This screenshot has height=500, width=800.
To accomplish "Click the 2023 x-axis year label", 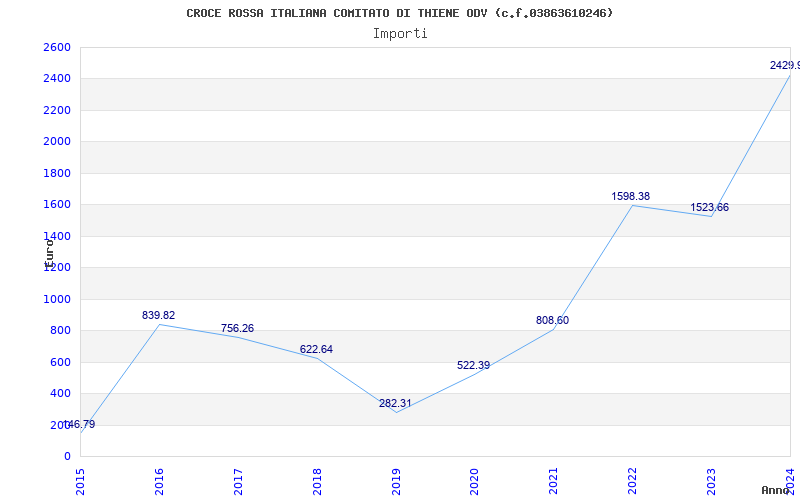I will coord(711,481).
